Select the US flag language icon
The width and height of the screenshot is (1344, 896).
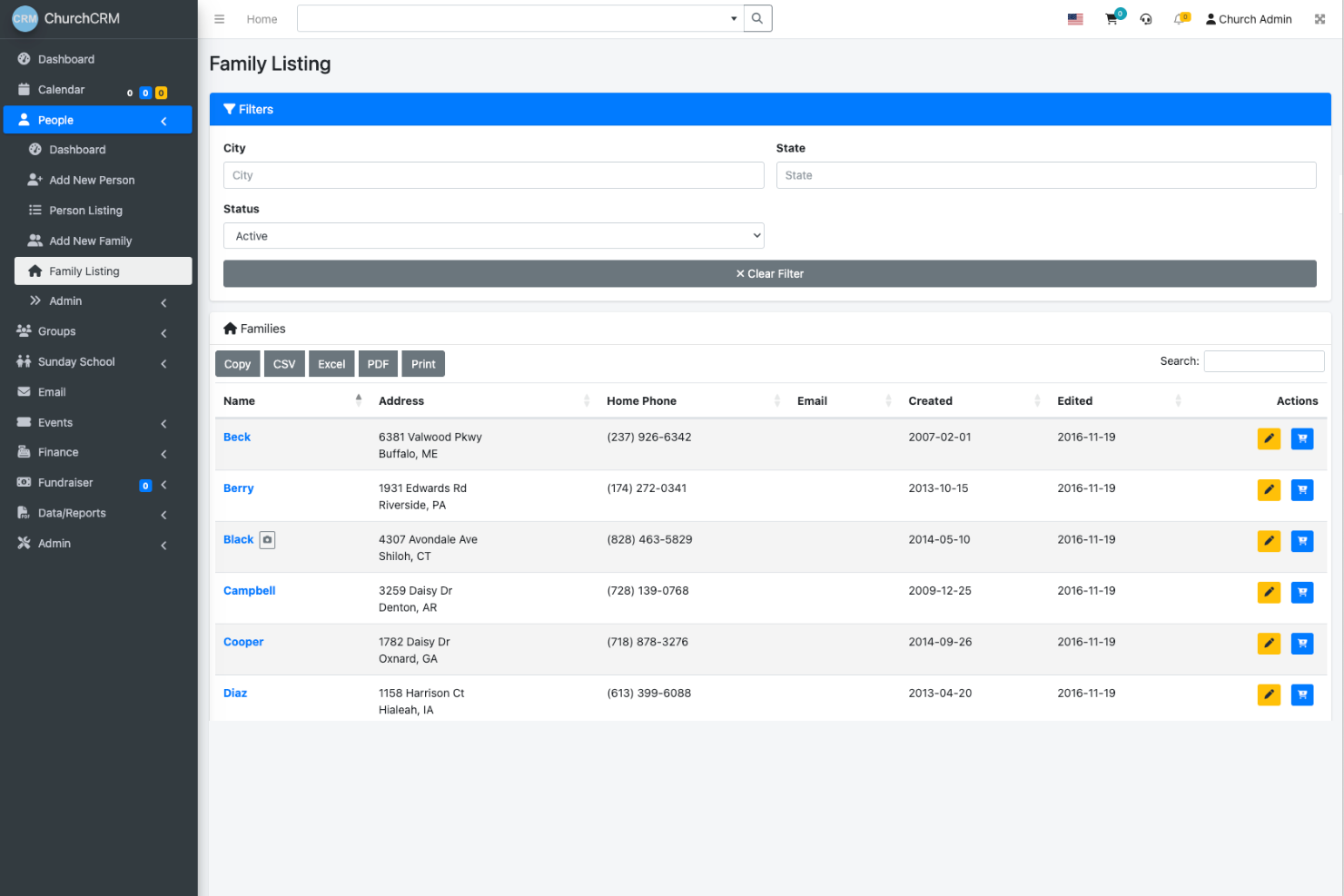pyautogui.click(x=1075, y=17)
